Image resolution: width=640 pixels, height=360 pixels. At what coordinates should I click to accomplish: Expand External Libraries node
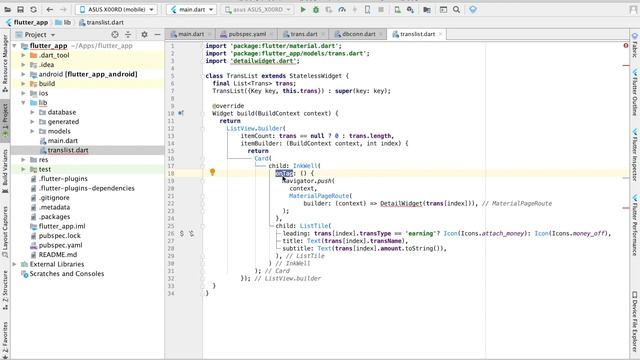(15, 264)
